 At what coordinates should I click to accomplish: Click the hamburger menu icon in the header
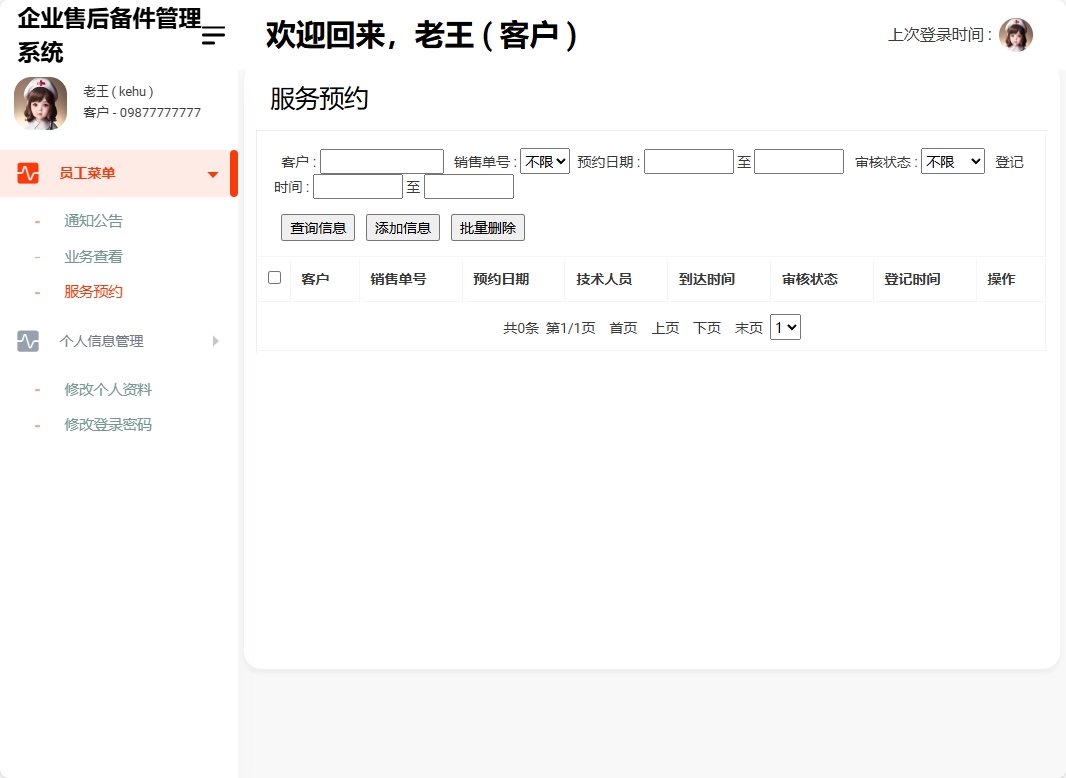pos(211,36)
